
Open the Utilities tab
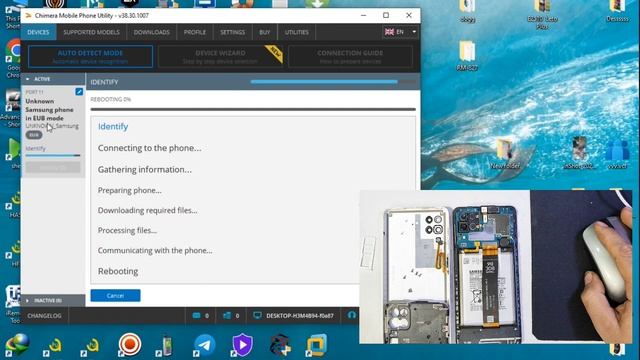pos(297,32)
